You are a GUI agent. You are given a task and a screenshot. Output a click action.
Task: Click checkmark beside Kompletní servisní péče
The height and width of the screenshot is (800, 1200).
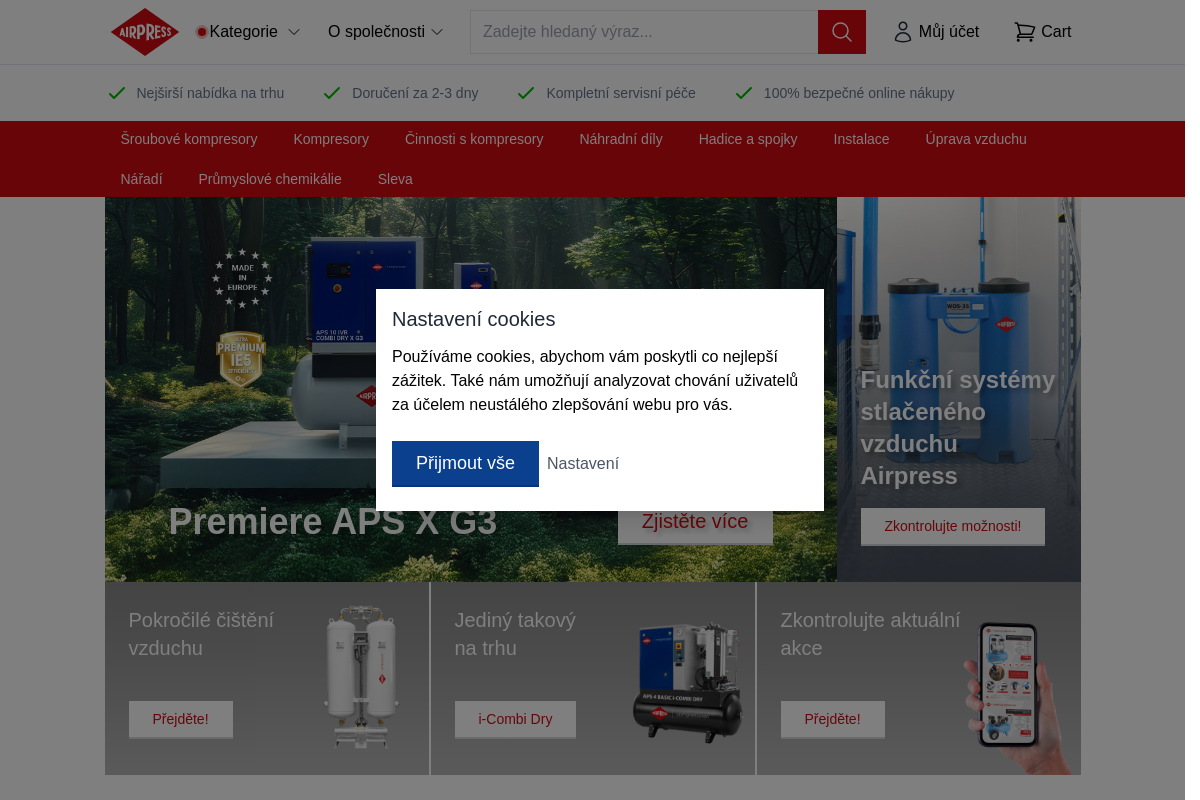pos(526,93)
